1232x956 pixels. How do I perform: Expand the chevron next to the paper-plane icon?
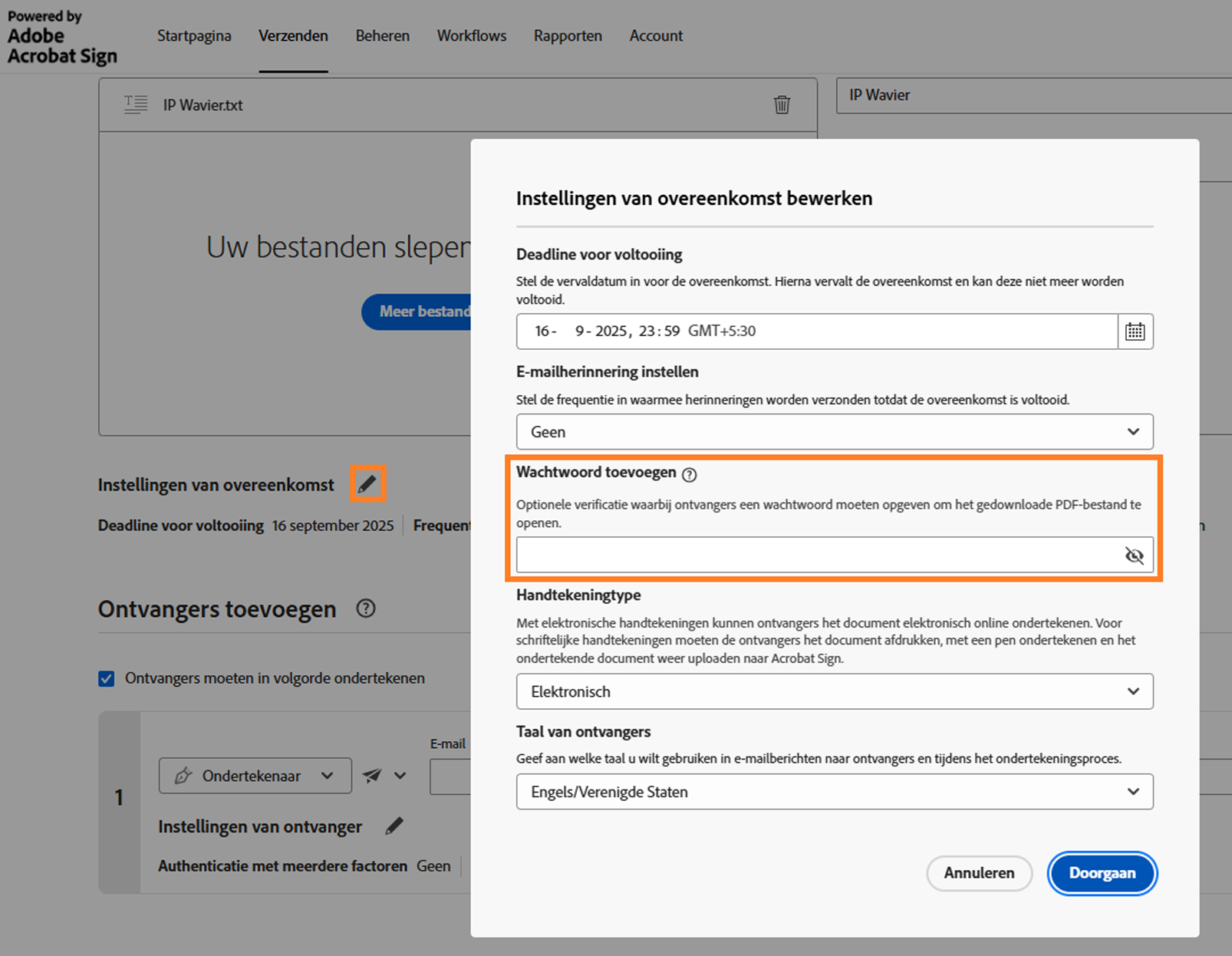(398, 776)
